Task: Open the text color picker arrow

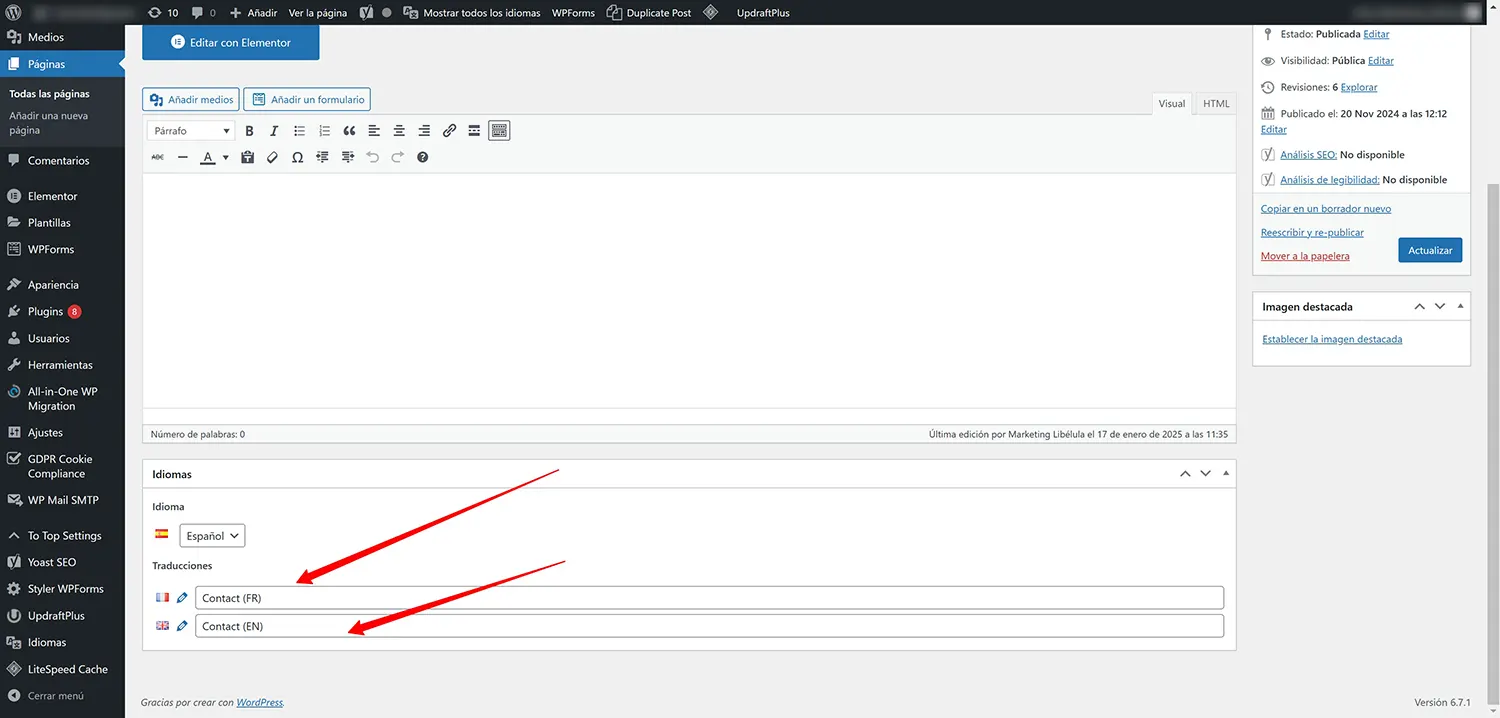Action: coord(225,158)
